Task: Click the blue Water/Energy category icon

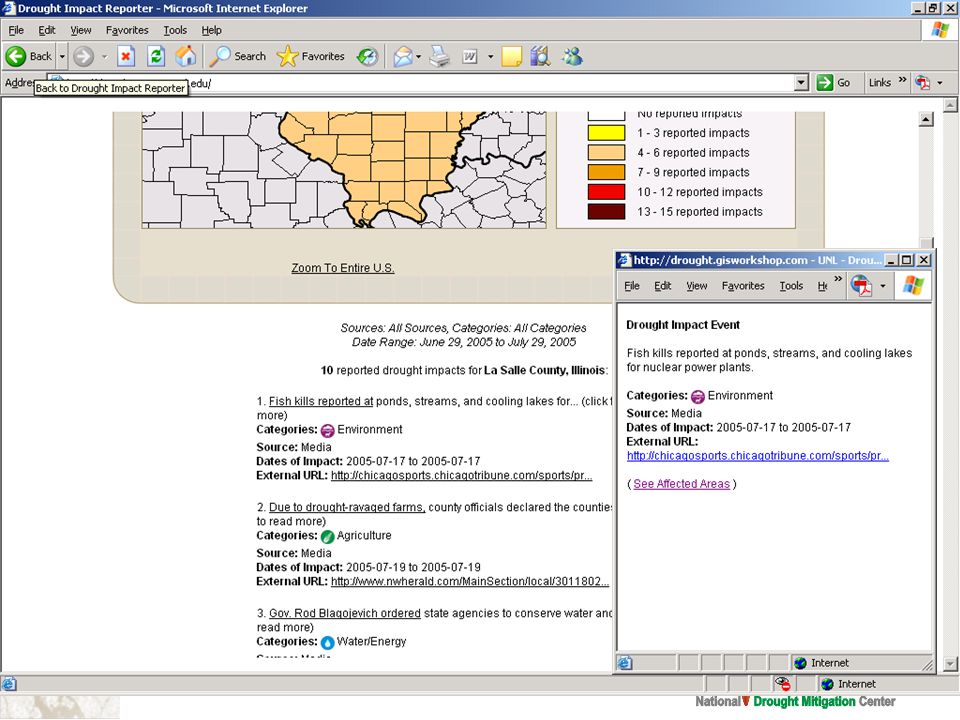Action: (x=328, y=642)
